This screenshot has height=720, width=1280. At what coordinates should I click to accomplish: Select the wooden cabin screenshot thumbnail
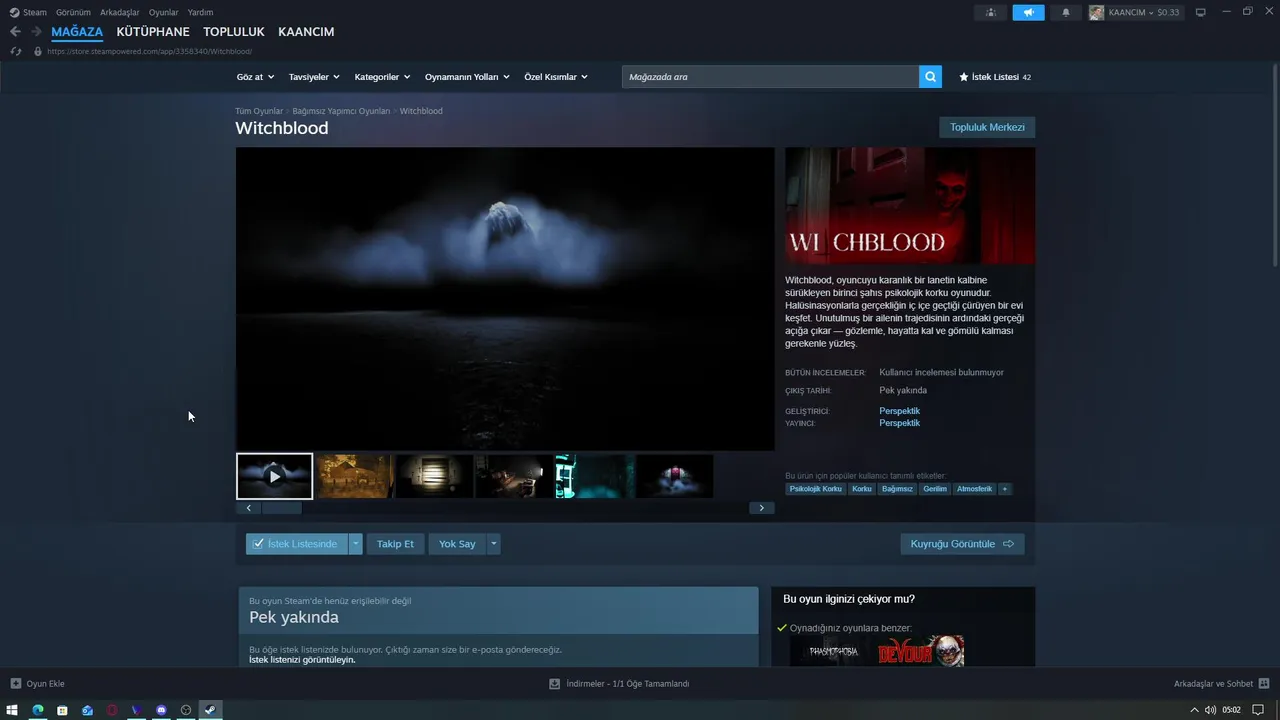coord(354,476)
